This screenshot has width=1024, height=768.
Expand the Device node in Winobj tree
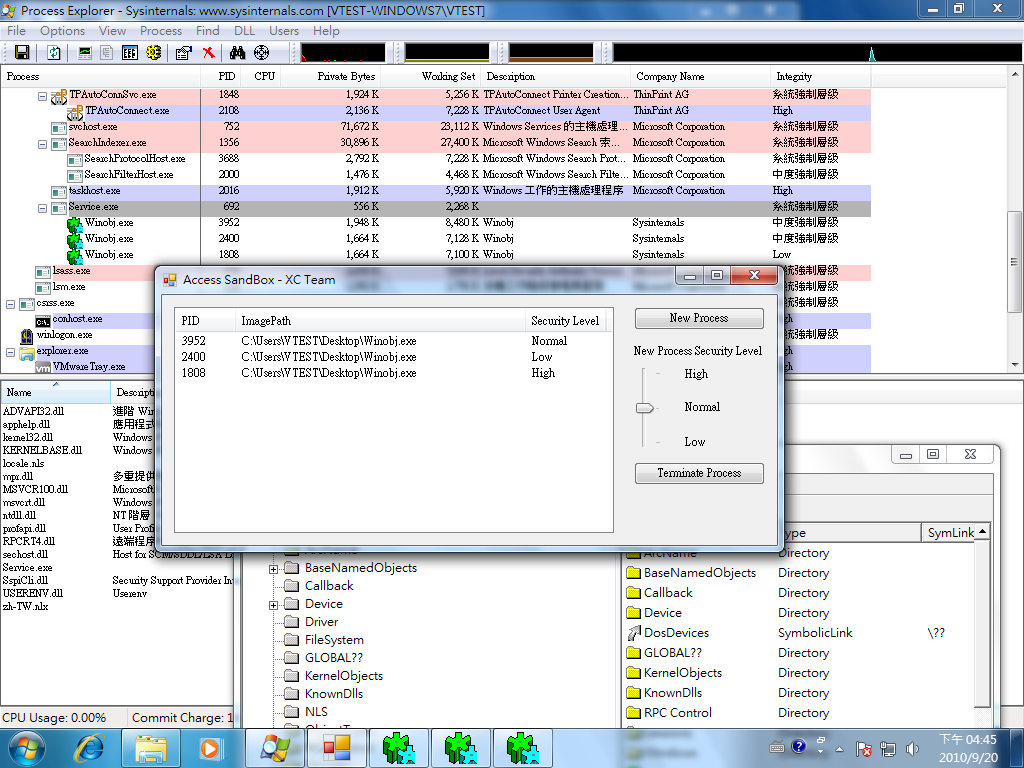tap(274, 605)
